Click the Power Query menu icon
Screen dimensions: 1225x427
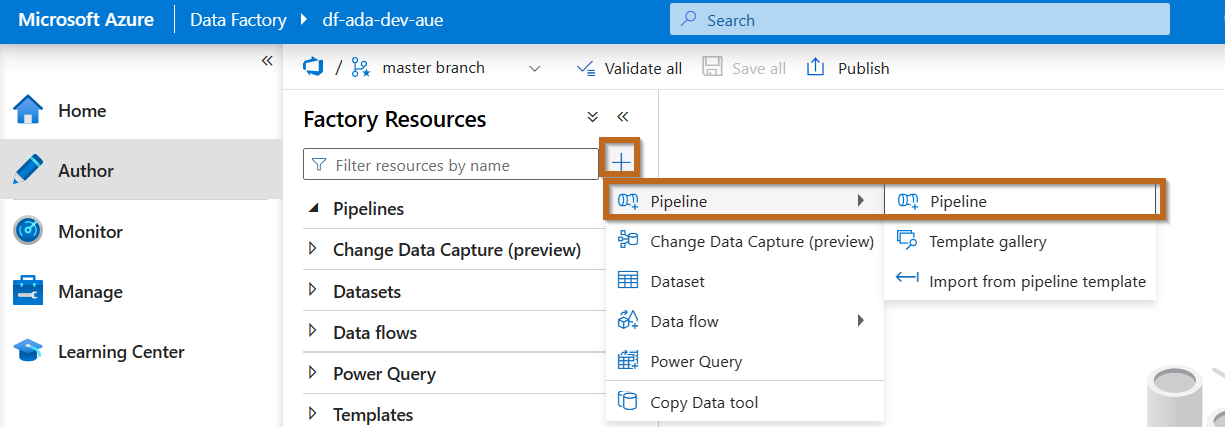(628, 361)
